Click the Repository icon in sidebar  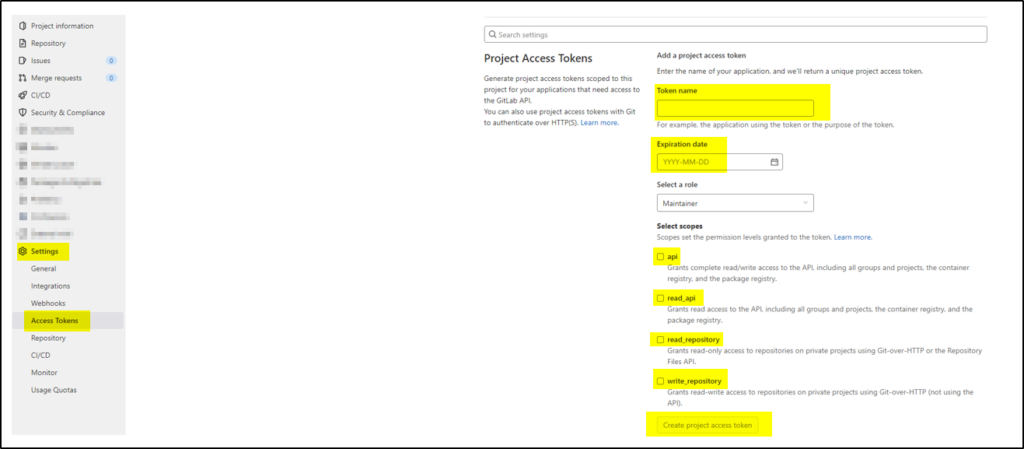click(x=22, y=43)
